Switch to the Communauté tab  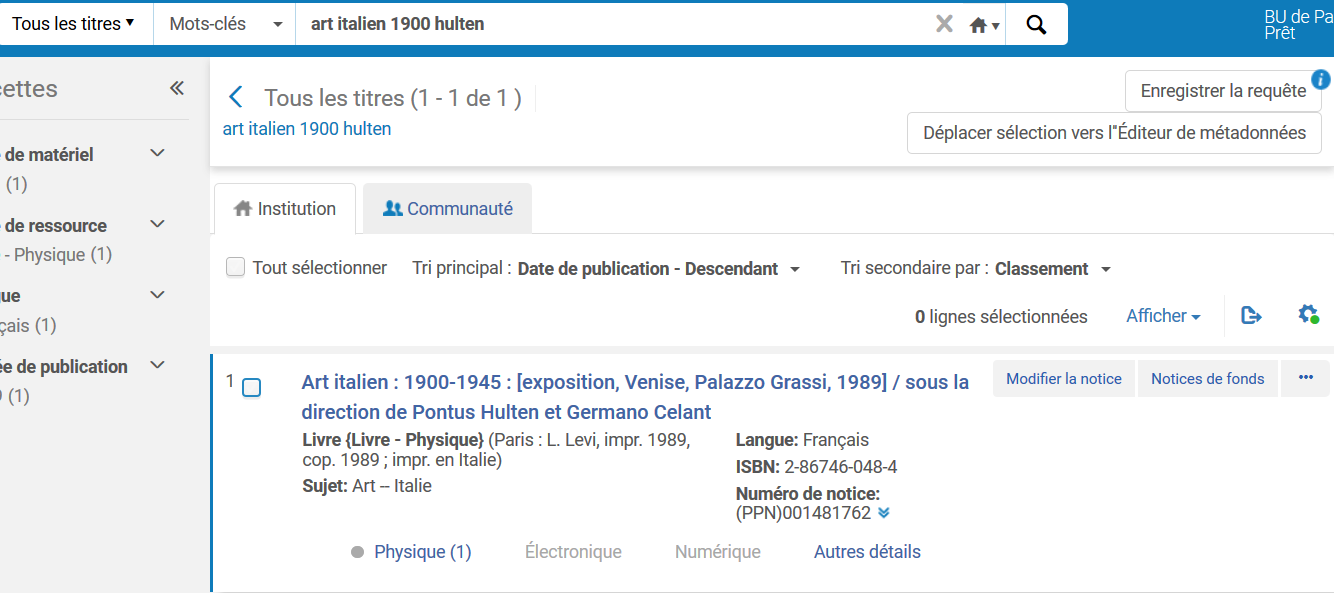[447, 209]
